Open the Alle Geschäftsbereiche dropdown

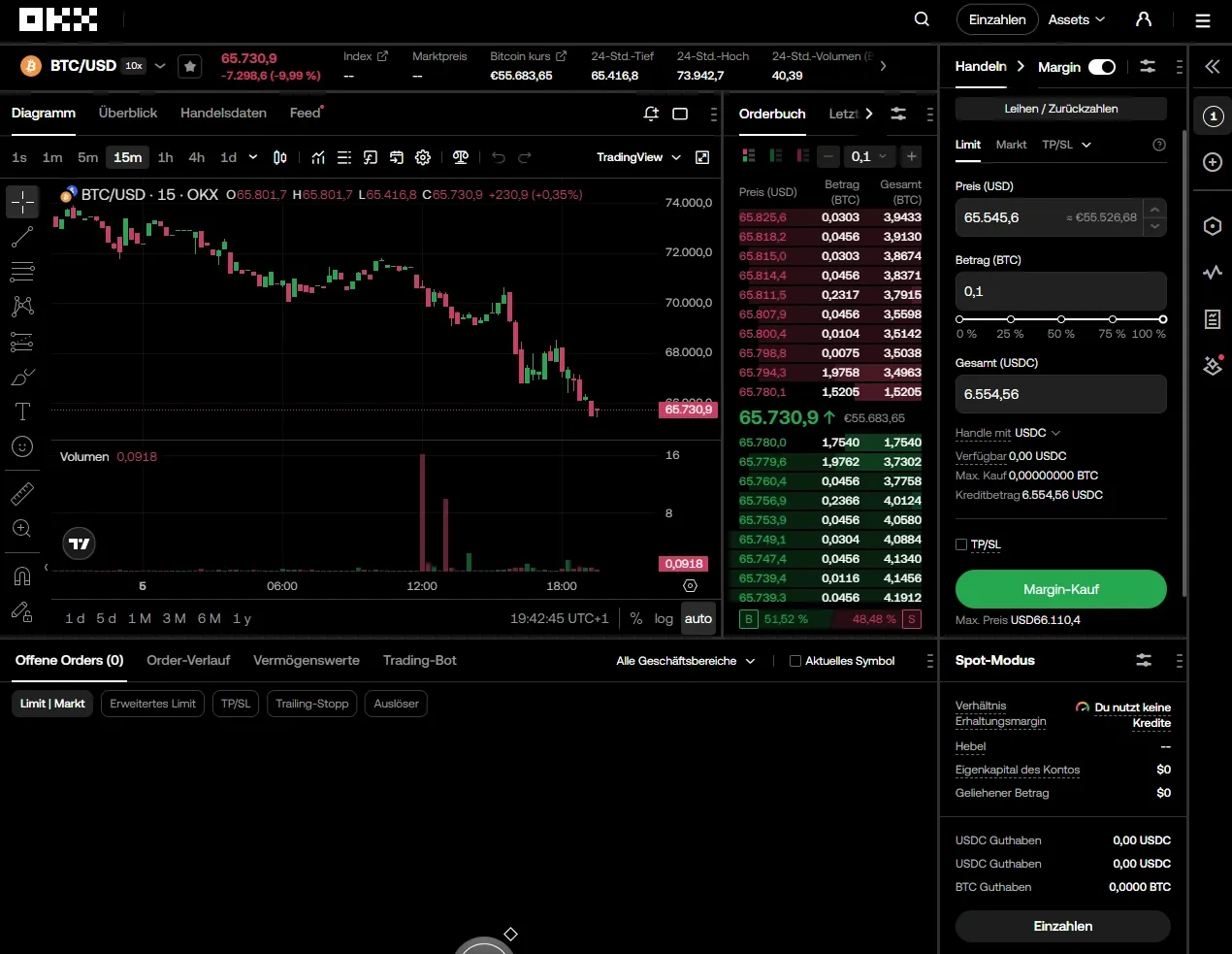686,661
